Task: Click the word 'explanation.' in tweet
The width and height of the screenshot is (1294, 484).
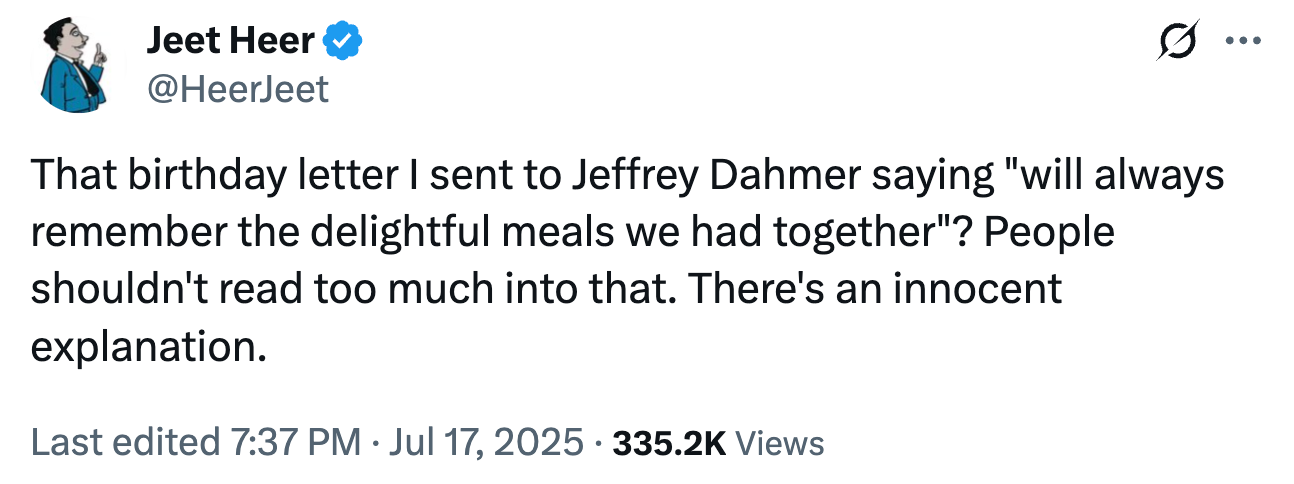Action: (150, 346)
